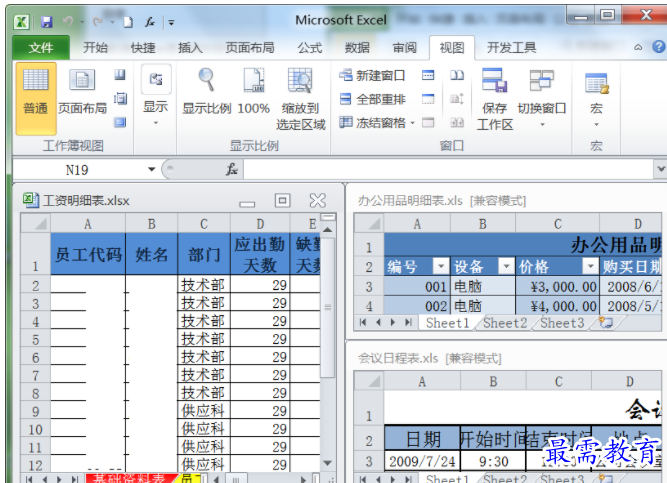Open Excel Help question mark icon
Screen dimensions: 667x483
coord(658,47)
